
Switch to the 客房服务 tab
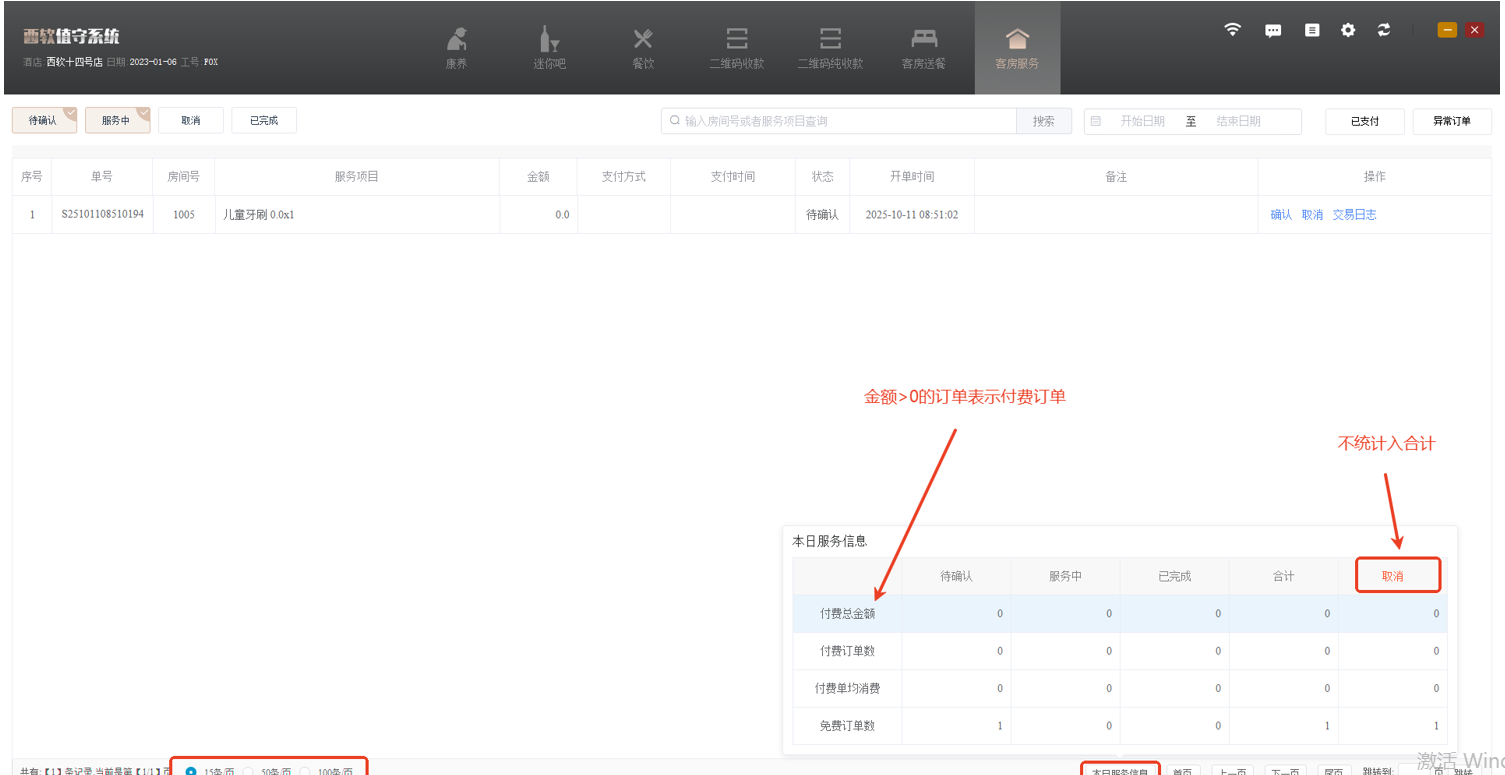pos(1017,48)
